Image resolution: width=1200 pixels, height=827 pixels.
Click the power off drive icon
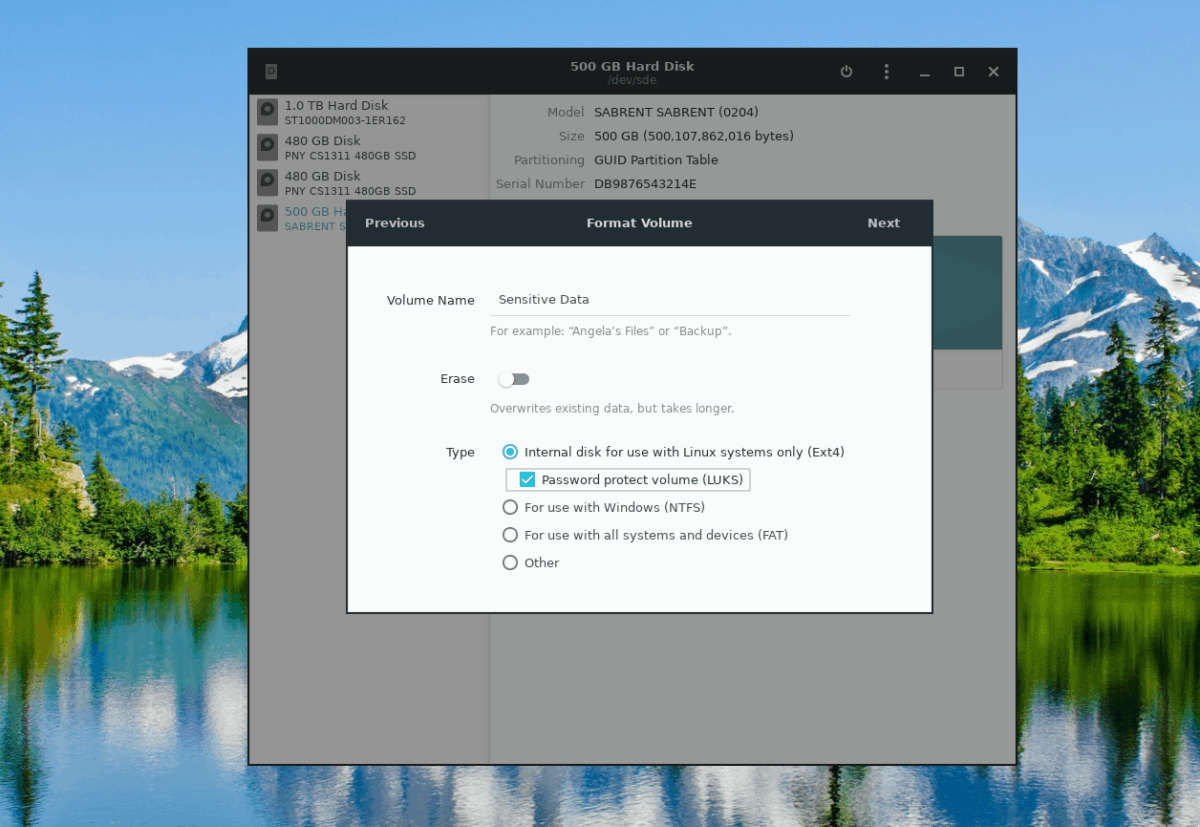click(x=846, y=72)
